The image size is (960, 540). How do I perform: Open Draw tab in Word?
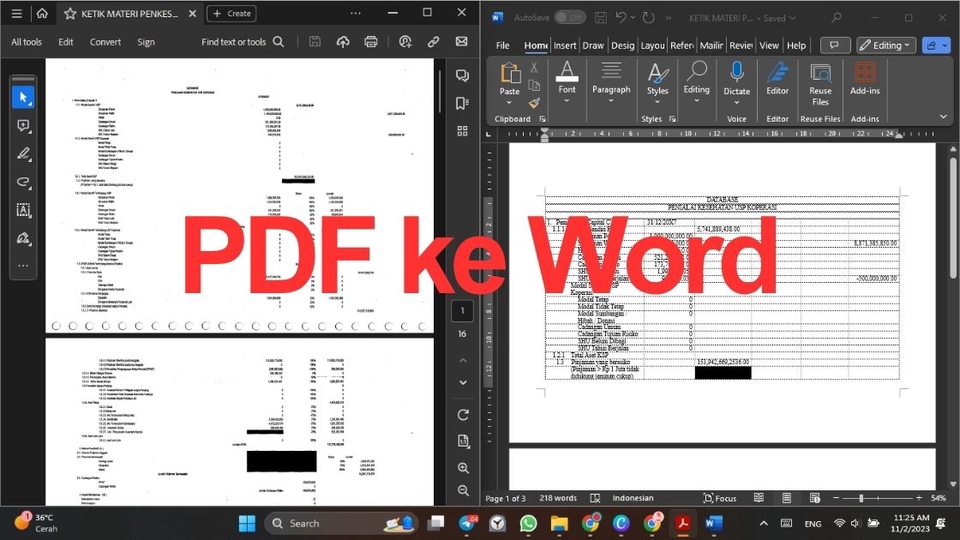[593, 45]
